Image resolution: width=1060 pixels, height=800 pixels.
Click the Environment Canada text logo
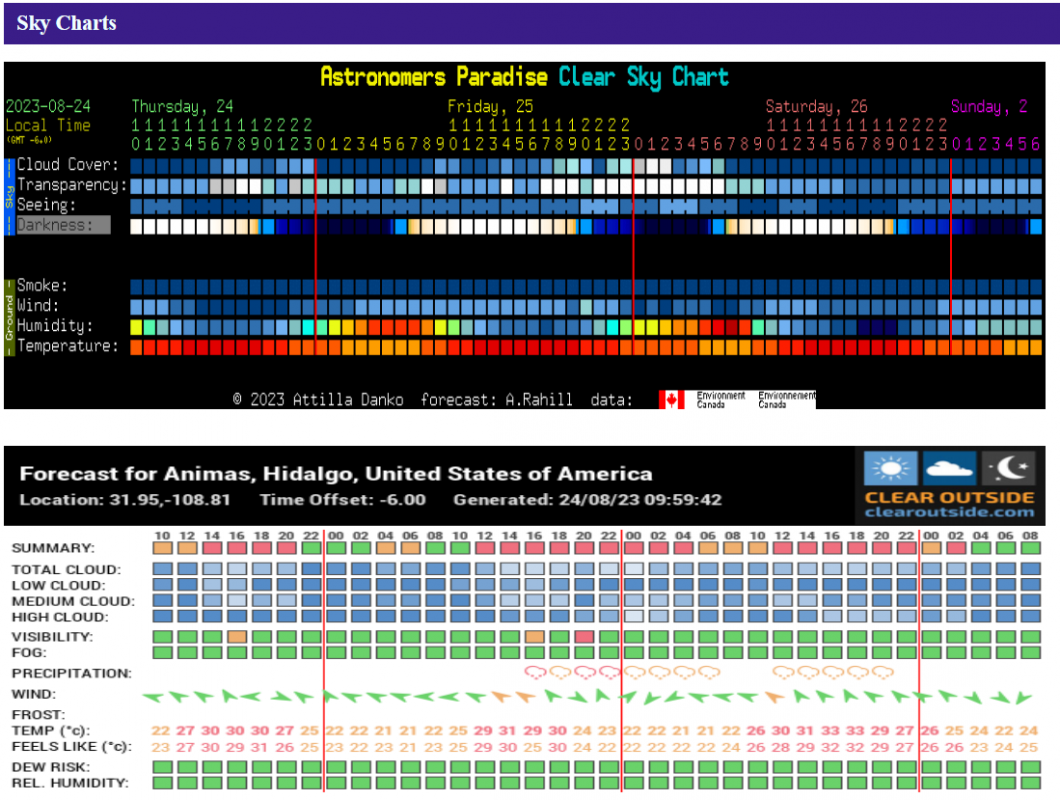pos(720,399)
